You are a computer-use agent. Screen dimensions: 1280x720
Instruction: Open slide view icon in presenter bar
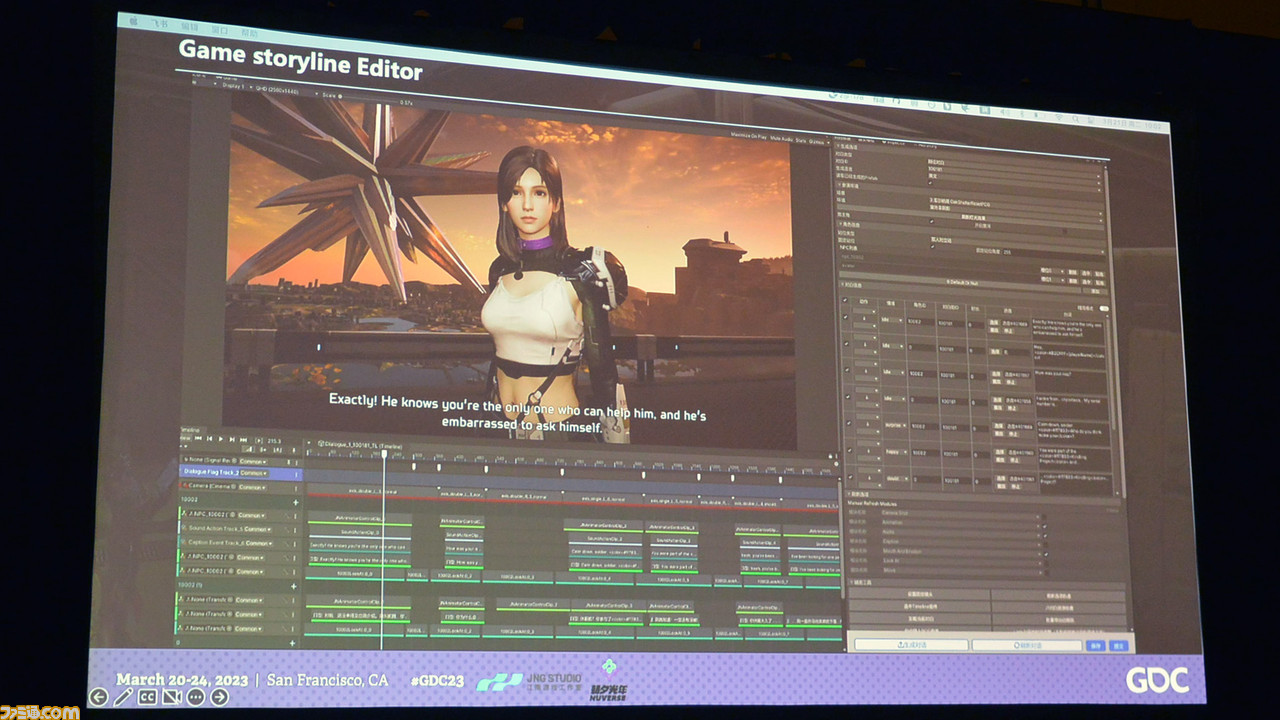(x=171, y=697)
